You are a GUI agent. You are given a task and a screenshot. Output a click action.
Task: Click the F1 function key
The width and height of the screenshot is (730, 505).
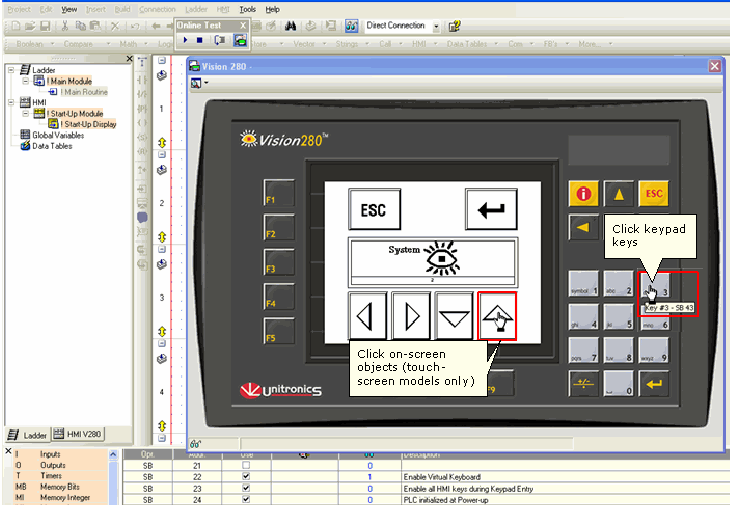point(279,193)
